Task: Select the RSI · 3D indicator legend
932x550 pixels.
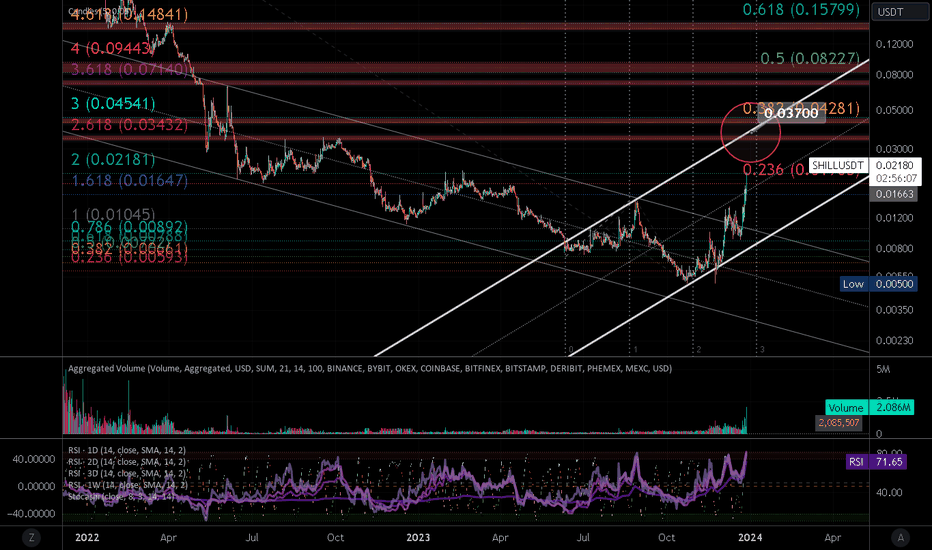Action: click(x=127, y=474)
